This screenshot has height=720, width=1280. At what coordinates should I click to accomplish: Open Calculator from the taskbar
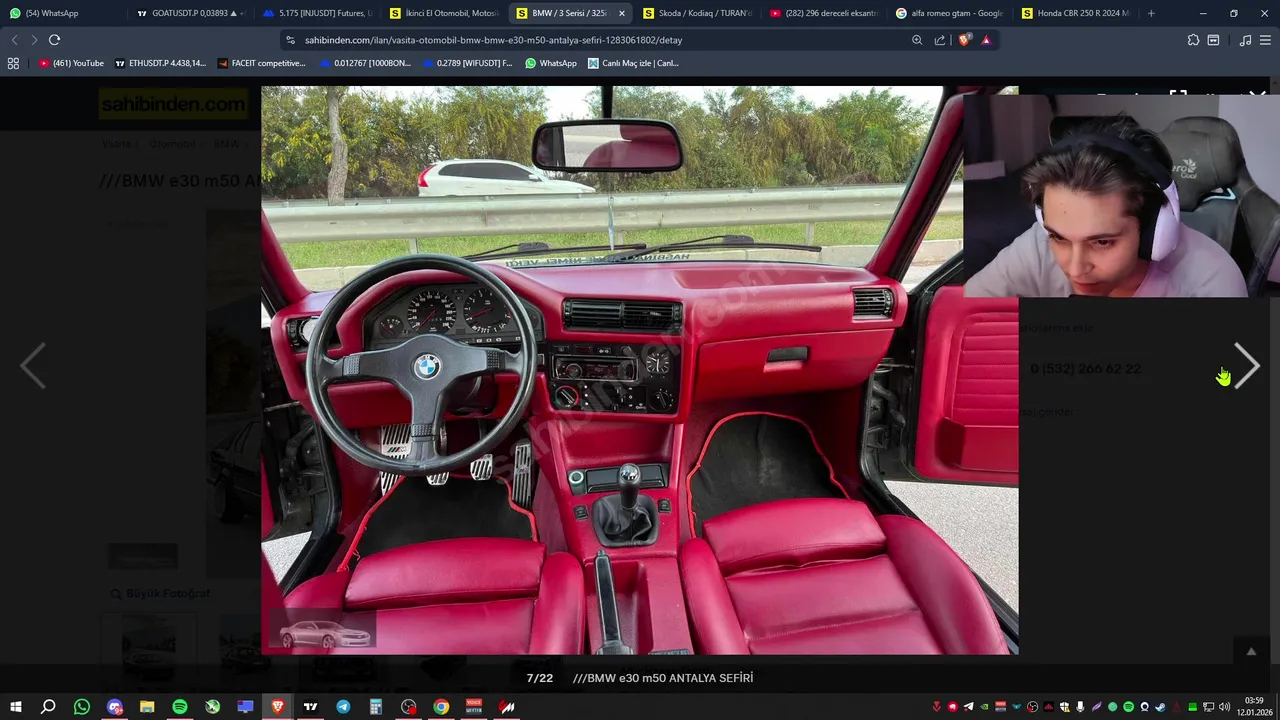click(376, 707)
